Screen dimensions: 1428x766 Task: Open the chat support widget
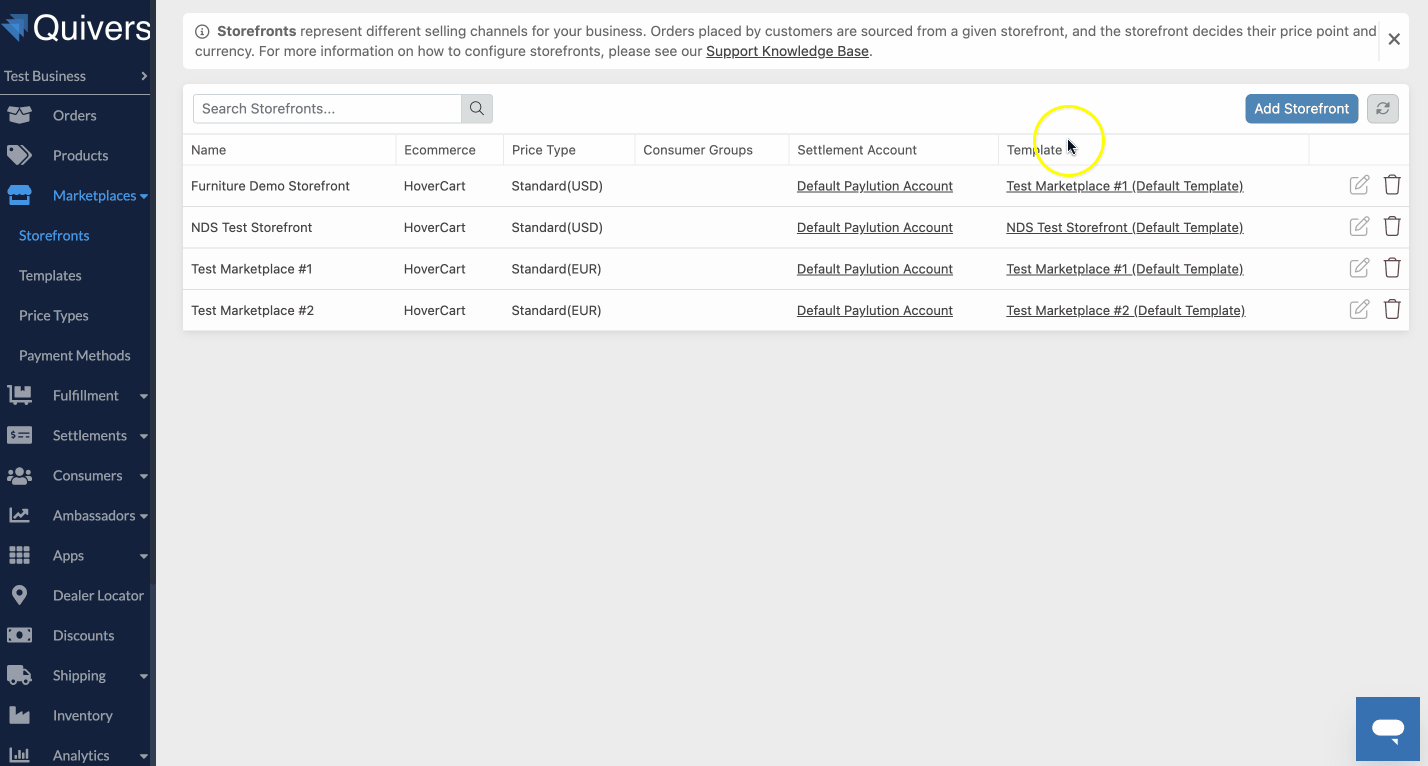click(1388, 729)
